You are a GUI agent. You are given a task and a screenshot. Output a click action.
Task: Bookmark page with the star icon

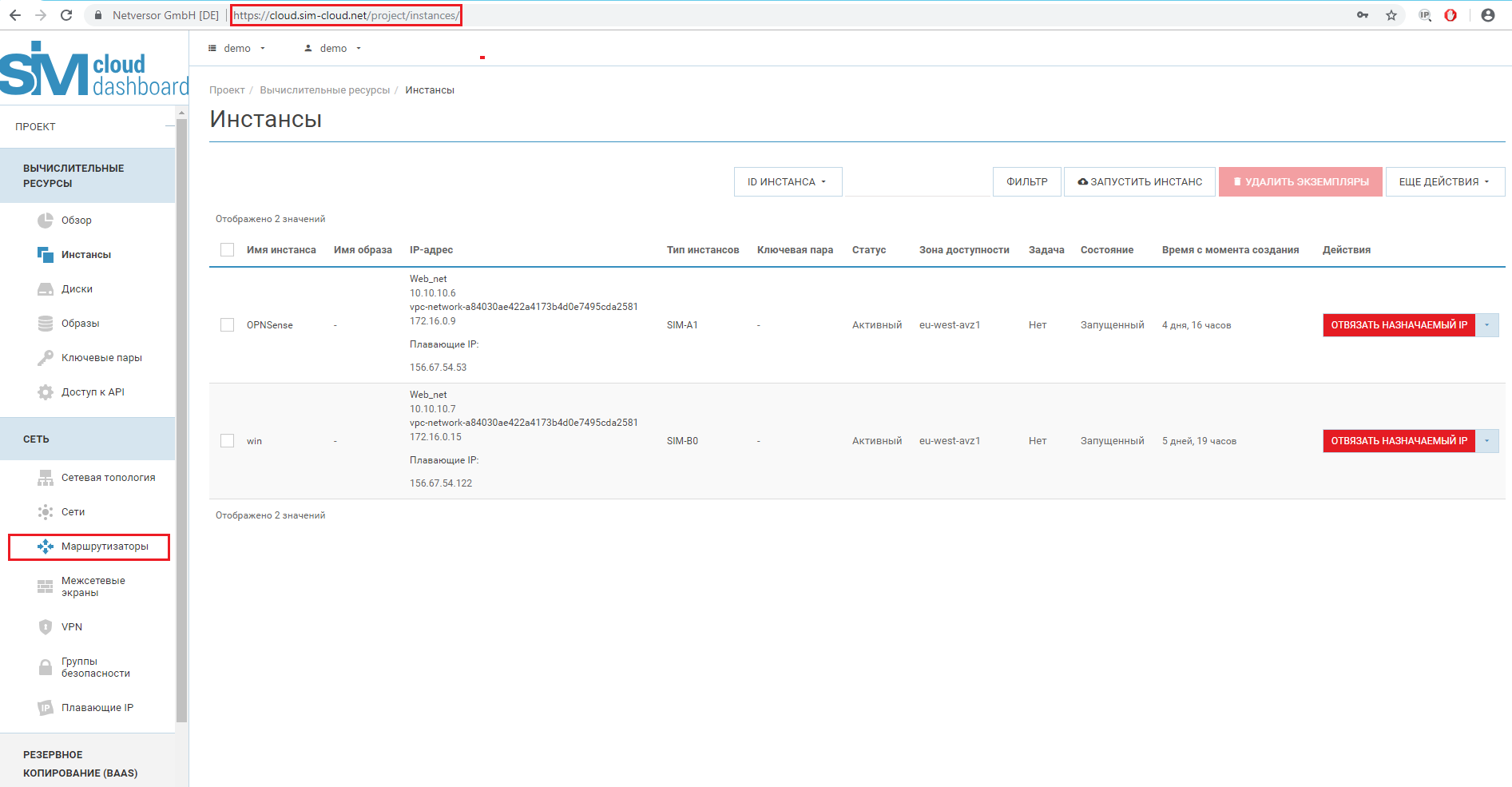point(1391,15)
